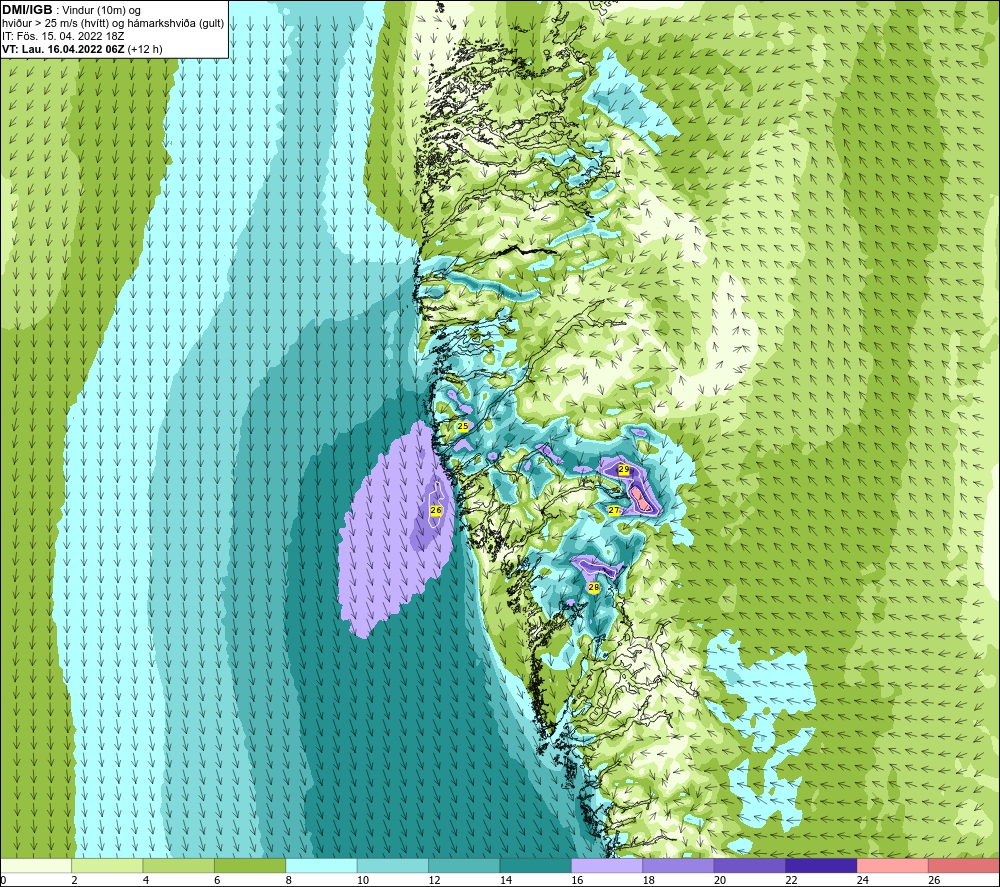Click the yellow gust label 26
The height and width of the screenshot is (887, 1000).
coord(436,510)
